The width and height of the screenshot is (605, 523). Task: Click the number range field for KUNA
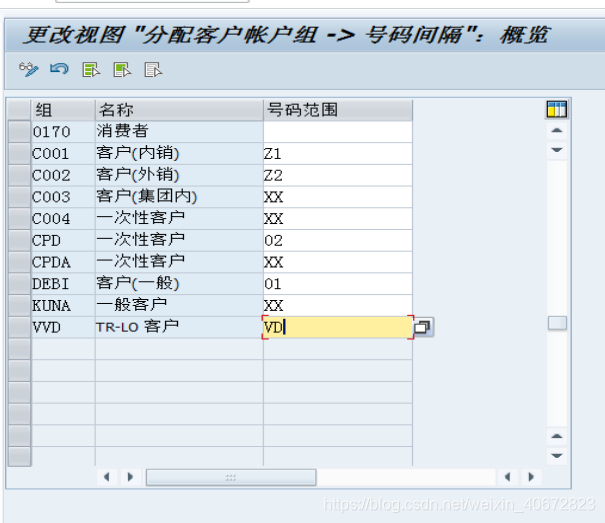pyautogui.click(x=338, y=305)
